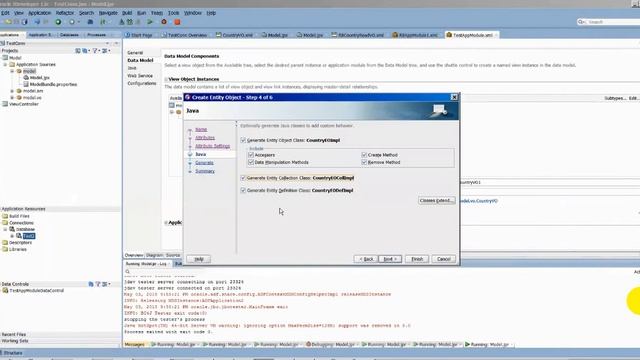Click the Cancel button in wizard
Image resolution: width=640 pixels, height=360 pixels.
444,259
